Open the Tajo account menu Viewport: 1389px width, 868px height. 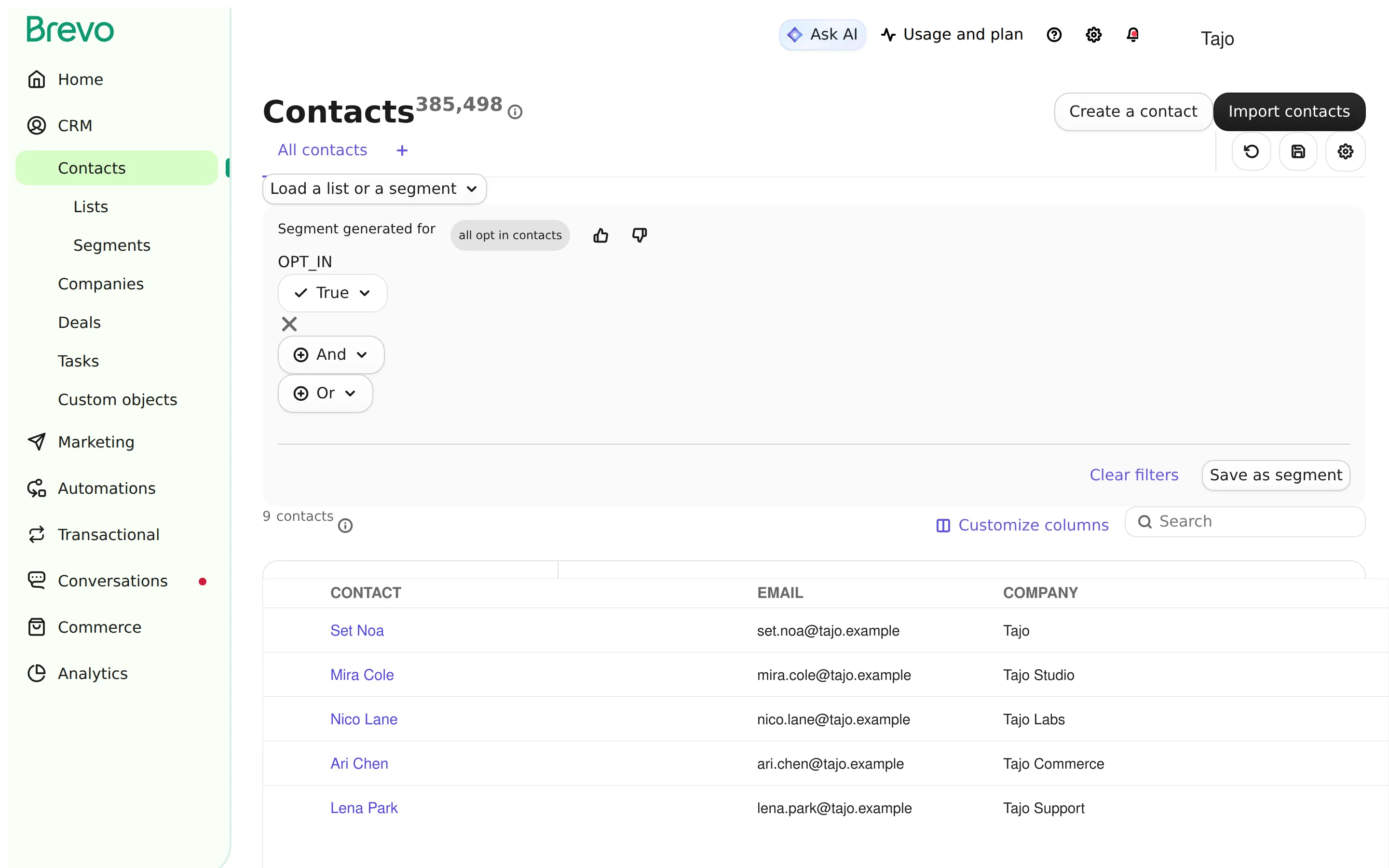pyautogui.click(x=1217, y=39)
